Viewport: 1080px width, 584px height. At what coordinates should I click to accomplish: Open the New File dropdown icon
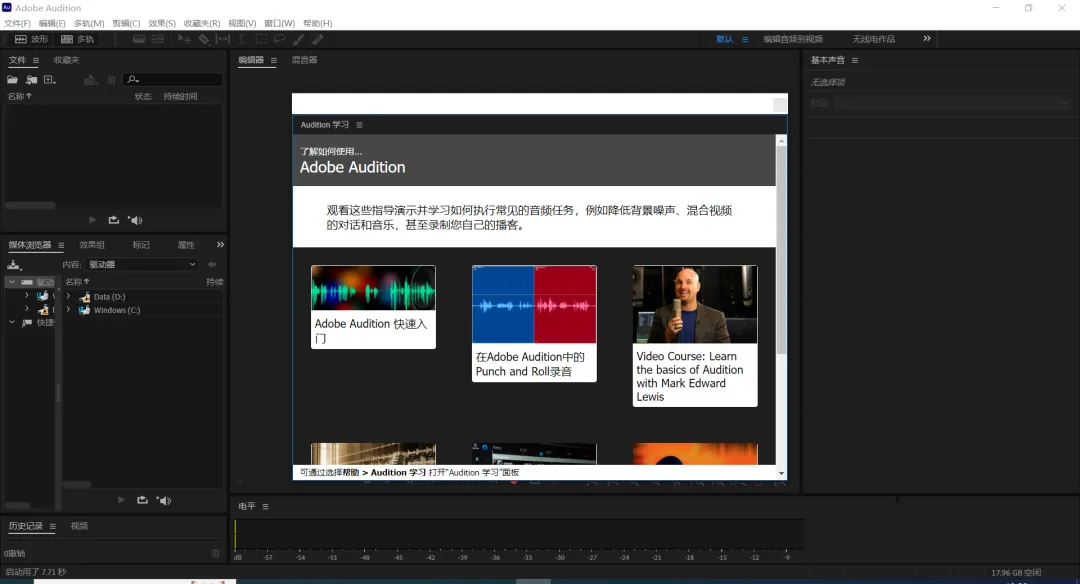[x=50, y=80]
